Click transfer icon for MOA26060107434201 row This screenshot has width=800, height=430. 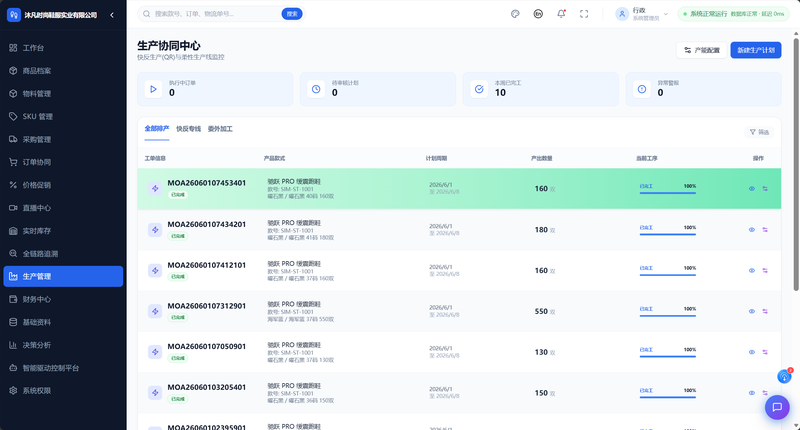click(x=765, y=230)
